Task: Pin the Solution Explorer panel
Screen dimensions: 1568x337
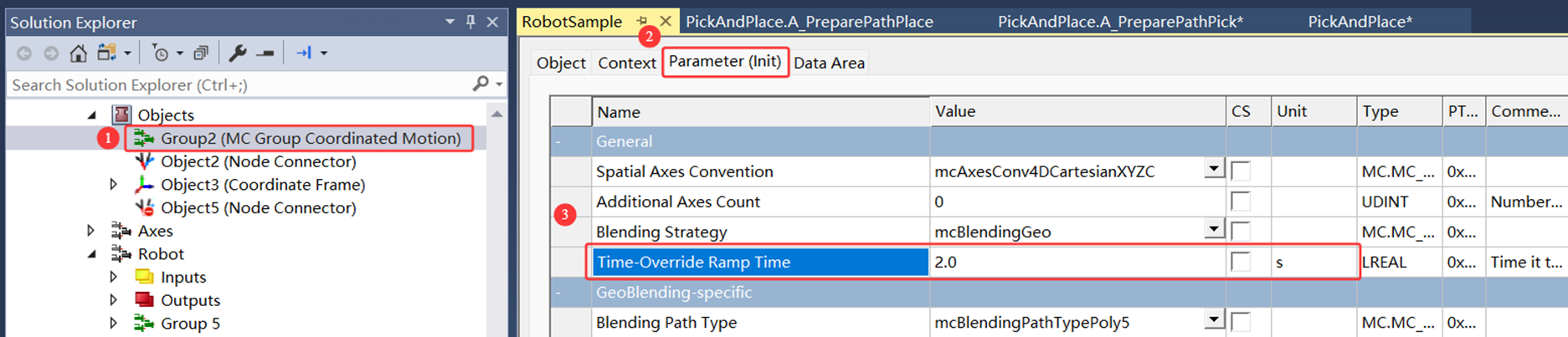Action: click(x=470, y=22)
